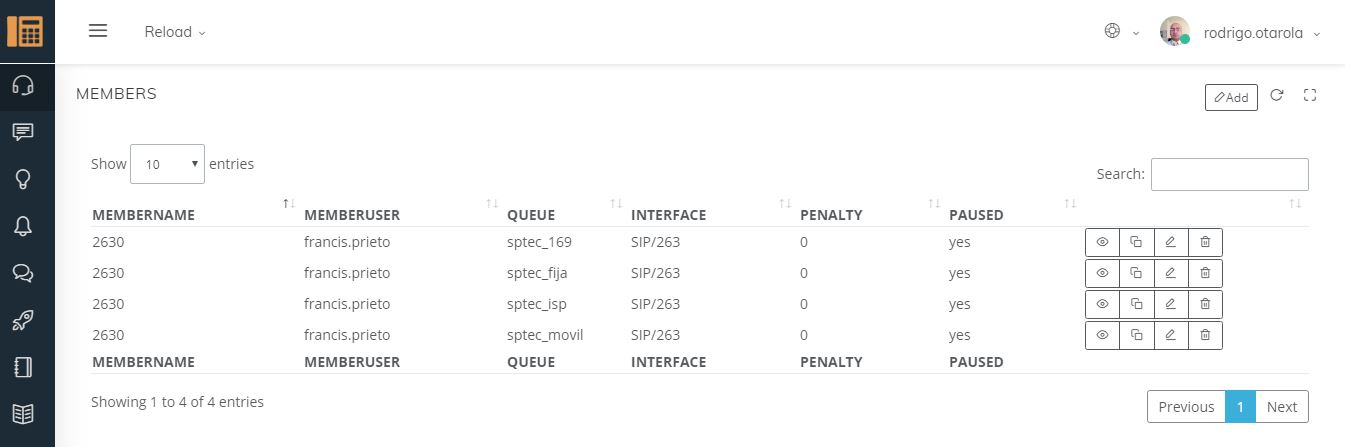Image resolution: width=1345 pixels, height=447 pixels.
Task: Click the Add member button
Action: coord(1231,97)
